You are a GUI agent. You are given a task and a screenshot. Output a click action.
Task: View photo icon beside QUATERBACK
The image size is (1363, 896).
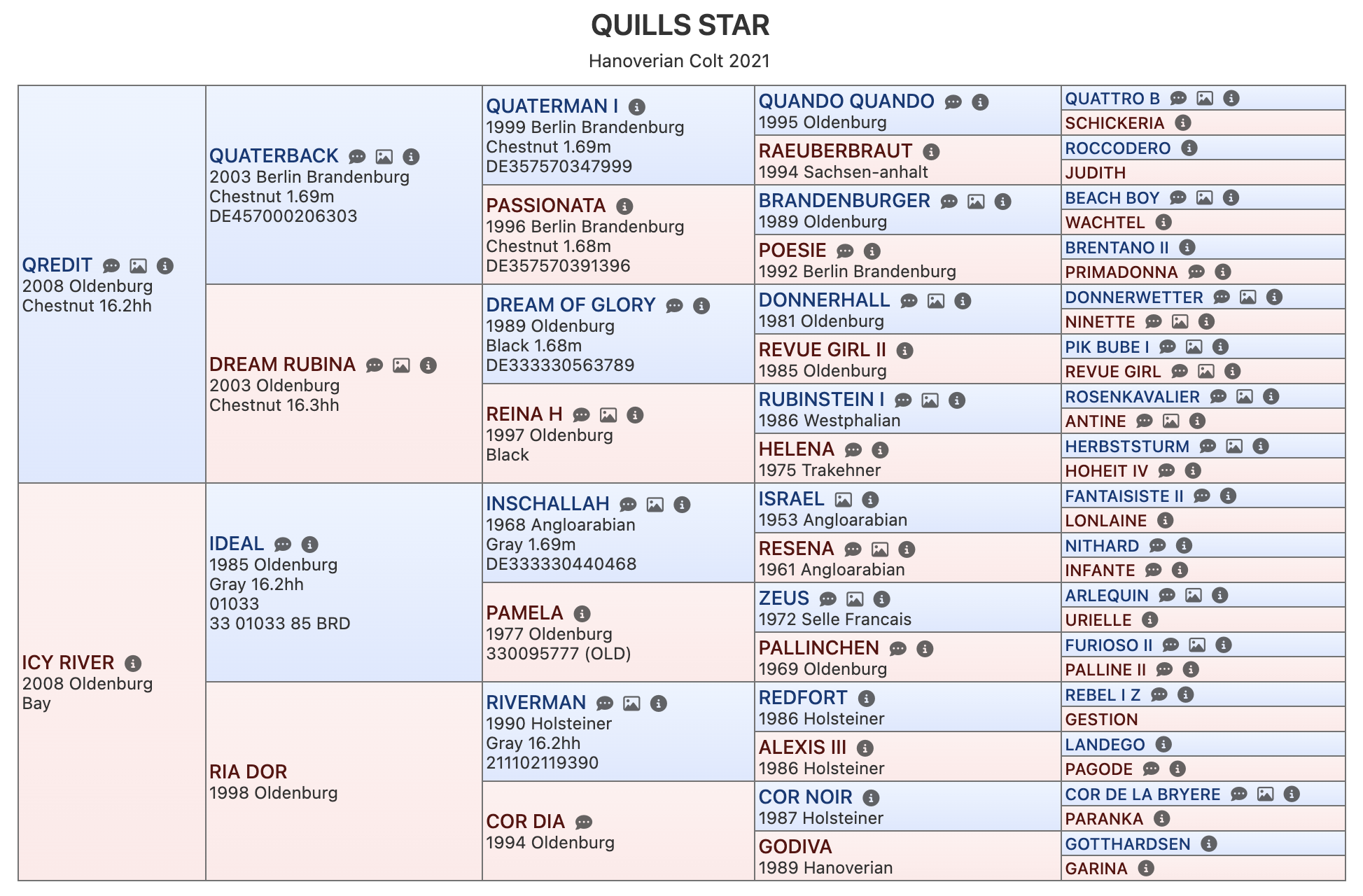384,157
